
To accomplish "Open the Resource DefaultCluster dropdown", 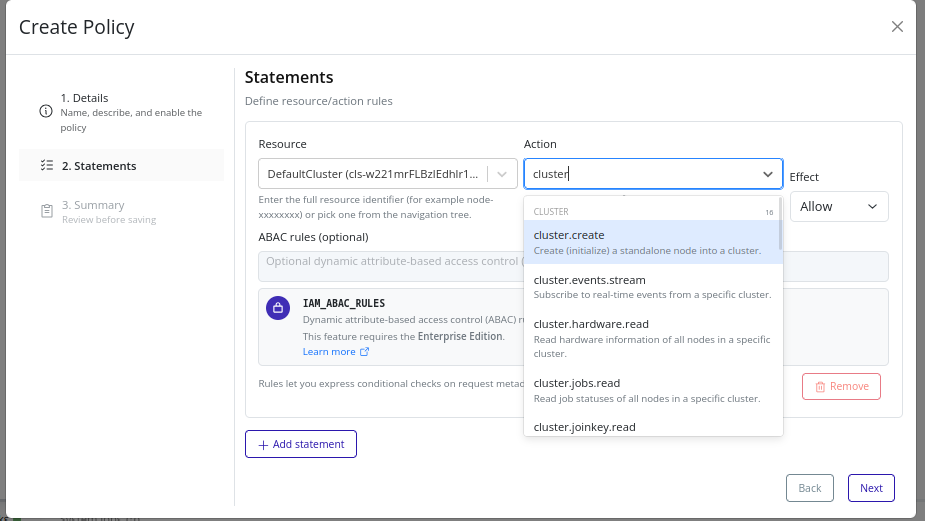I will click(388, 174).
